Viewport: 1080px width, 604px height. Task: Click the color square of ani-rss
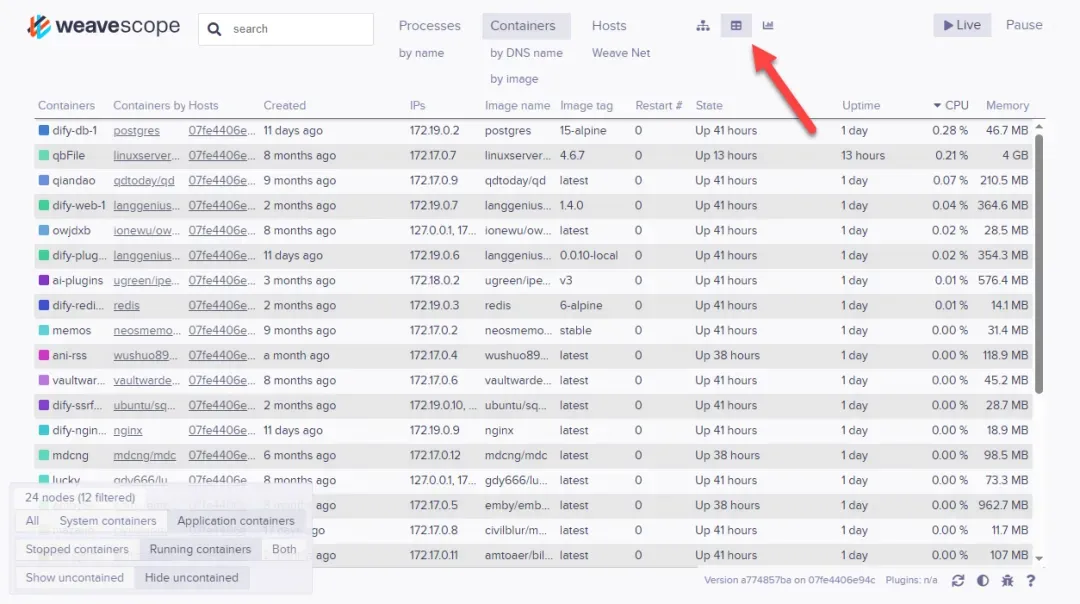pos(43,355)
